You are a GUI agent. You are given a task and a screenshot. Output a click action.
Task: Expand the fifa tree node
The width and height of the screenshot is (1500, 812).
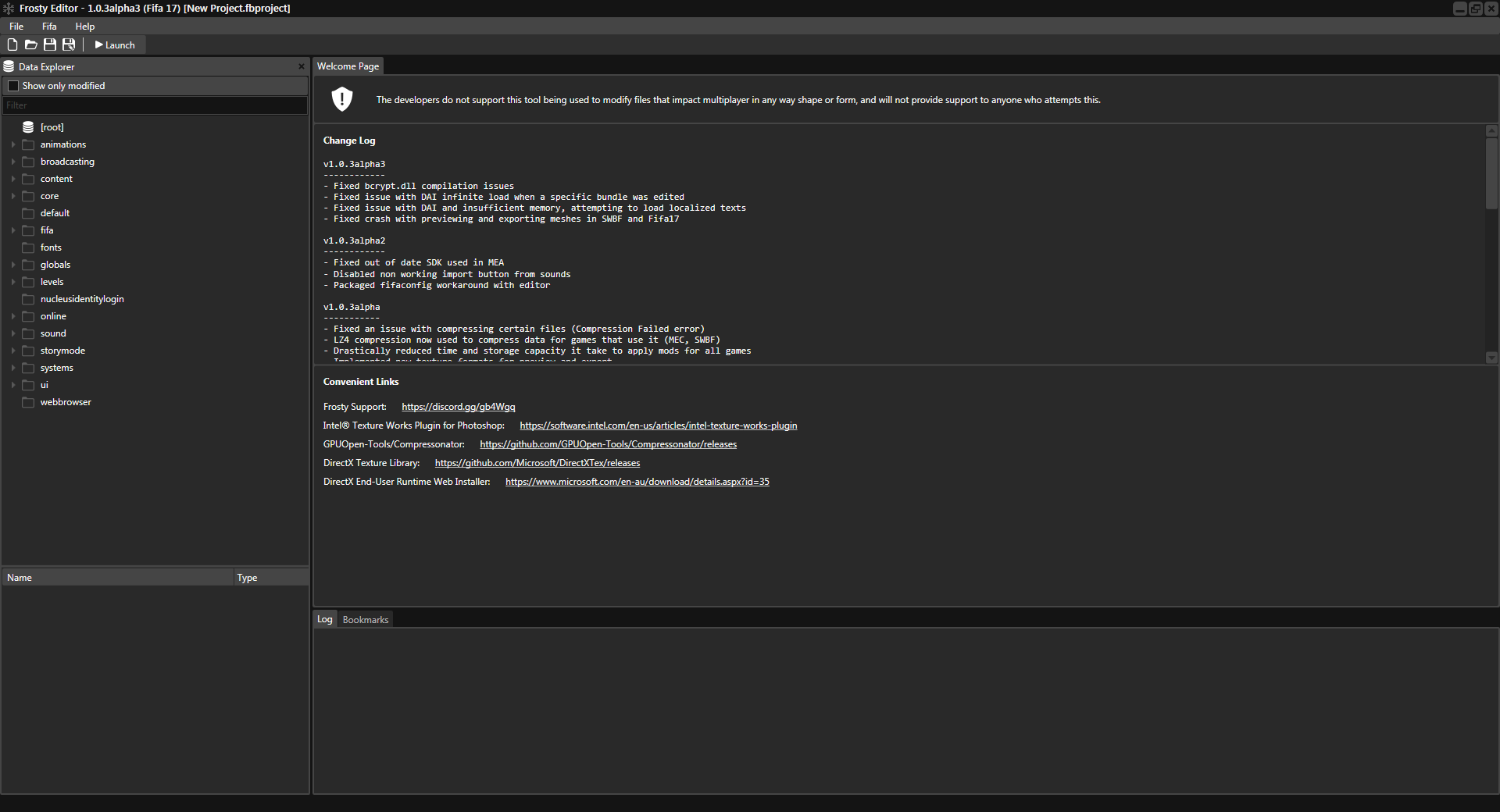point(13,230)
